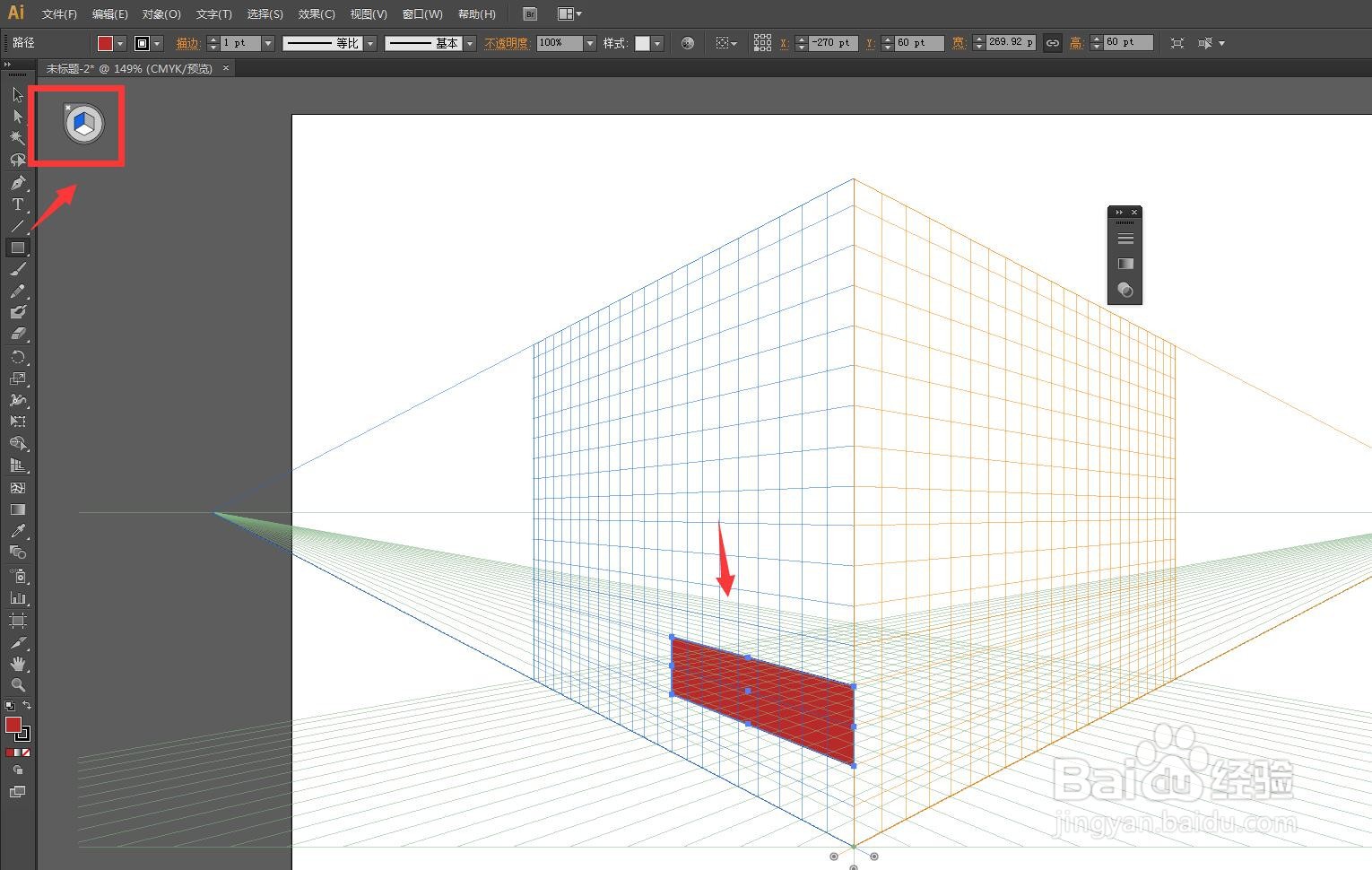Image resolution: width=1372 pixels, height=870 pixels.
Task: Select the Direct Selection tool
Action: click(x=17, y=117)
